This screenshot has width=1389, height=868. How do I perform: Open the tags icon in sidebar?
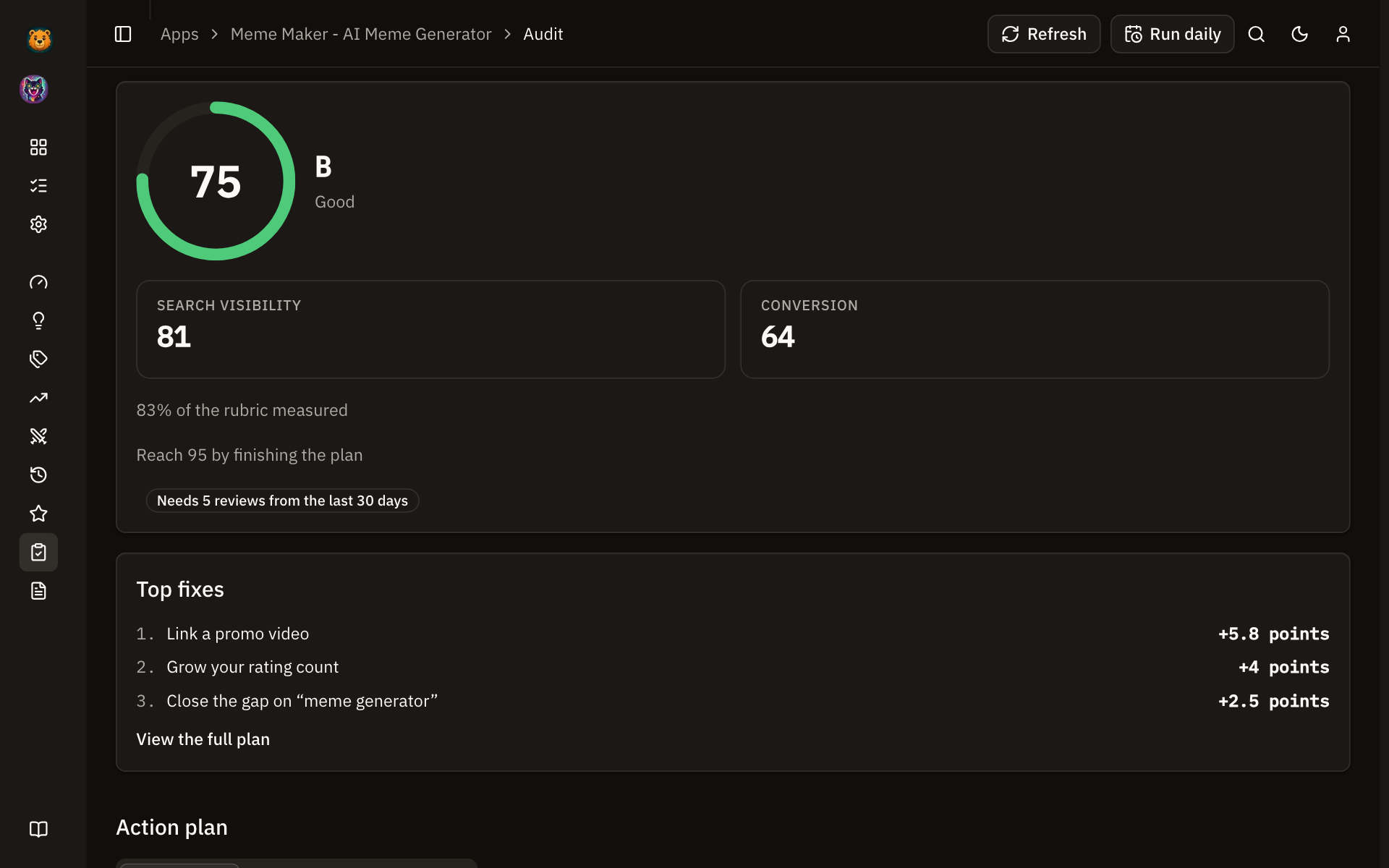38,359
